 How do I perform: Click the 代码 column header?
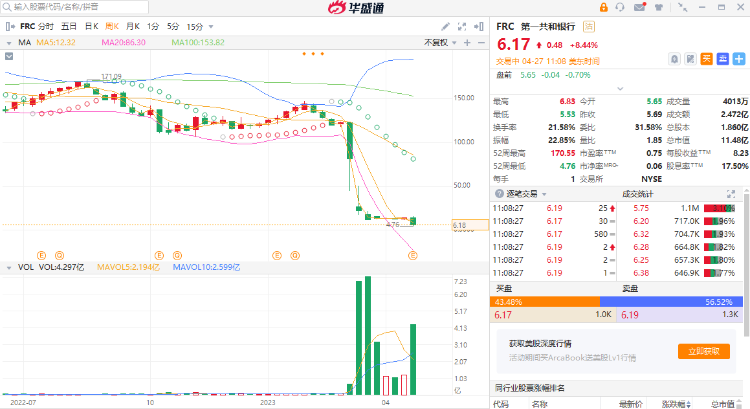click(501, 404)
